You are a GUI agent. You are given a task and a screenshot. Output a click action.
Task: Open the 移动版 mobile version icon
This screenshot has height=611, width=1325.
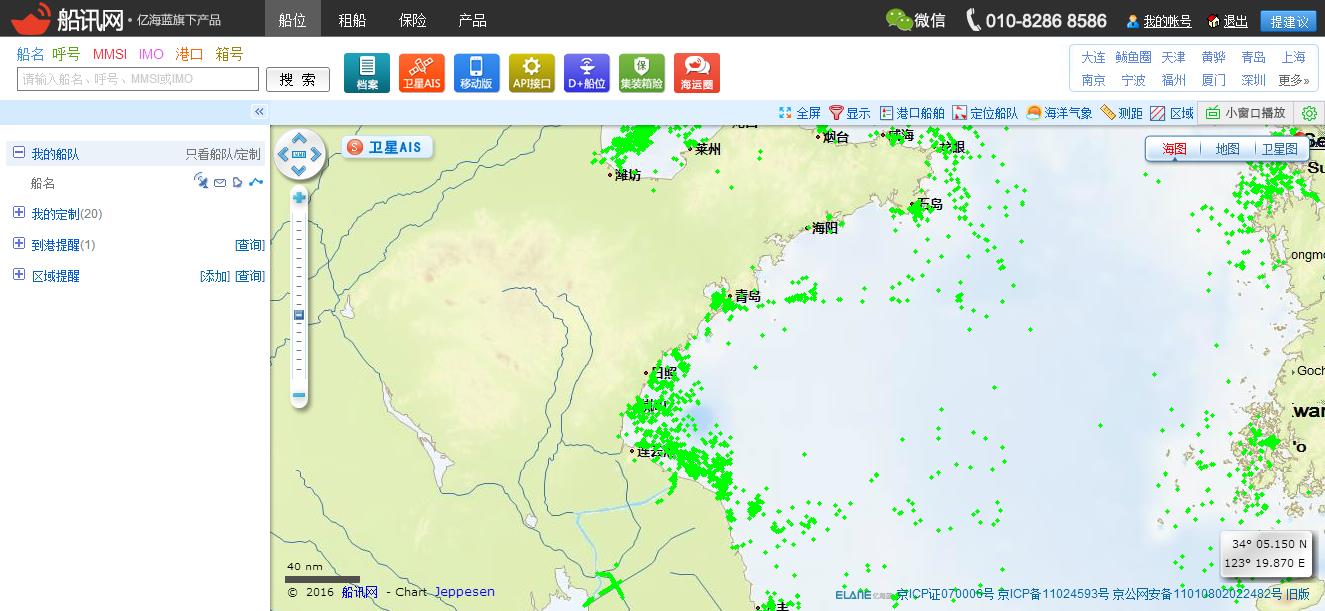tap(476, 72)
